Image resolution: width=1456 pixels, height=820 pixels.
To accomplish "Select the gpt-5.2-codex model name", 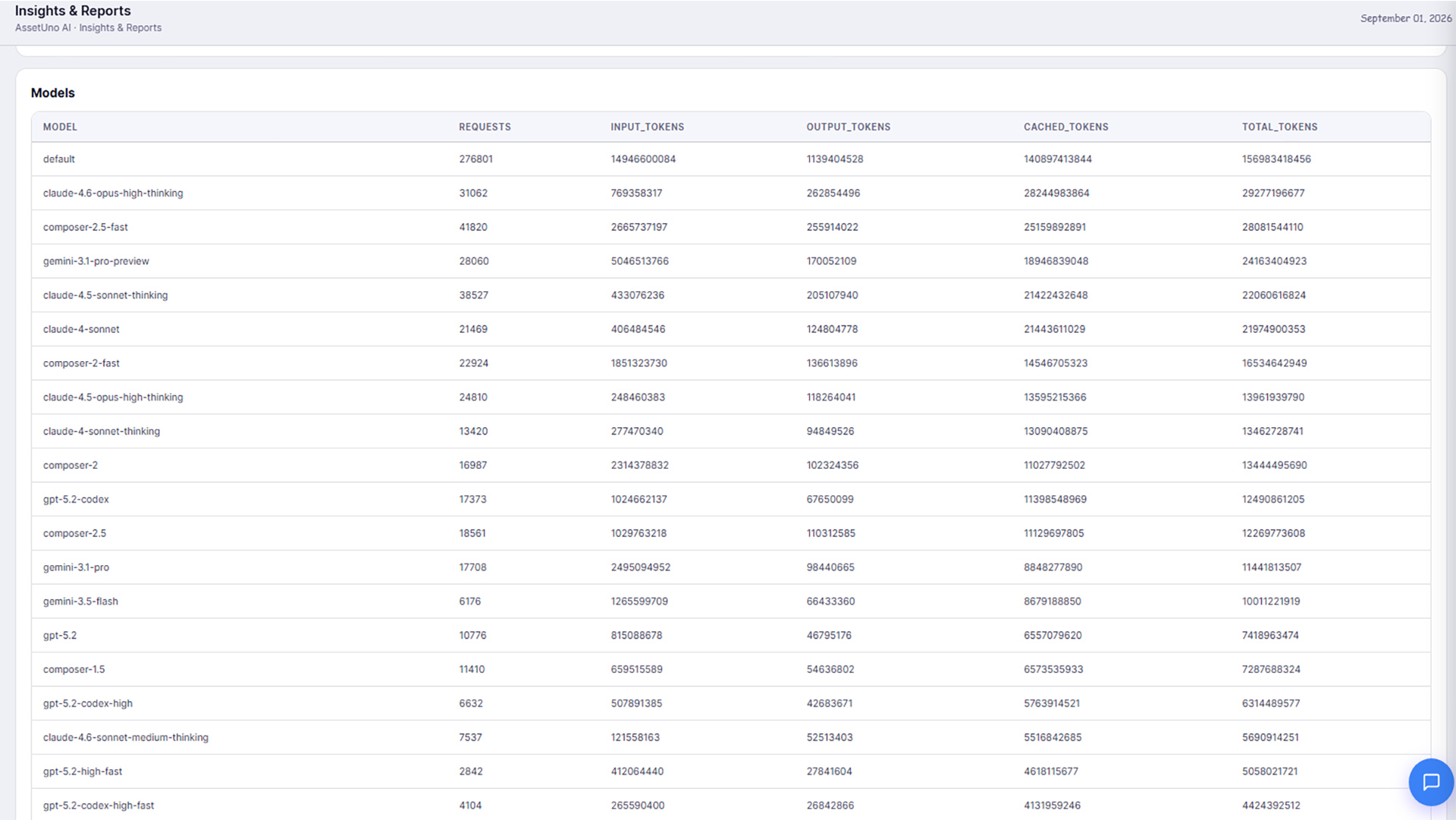I will [76, 499].
